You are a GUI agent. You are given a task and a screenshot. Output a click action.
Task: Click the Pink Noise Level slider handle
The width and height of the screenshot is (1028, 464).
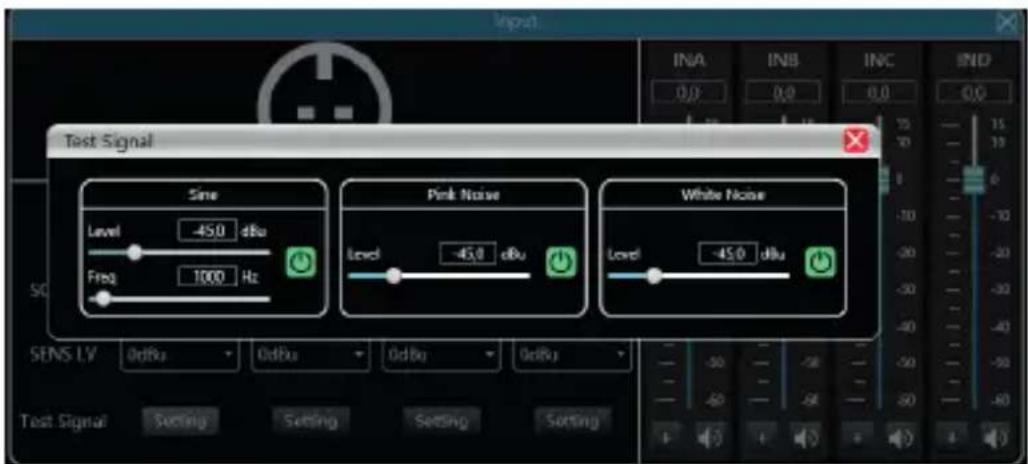pos(393,275)
